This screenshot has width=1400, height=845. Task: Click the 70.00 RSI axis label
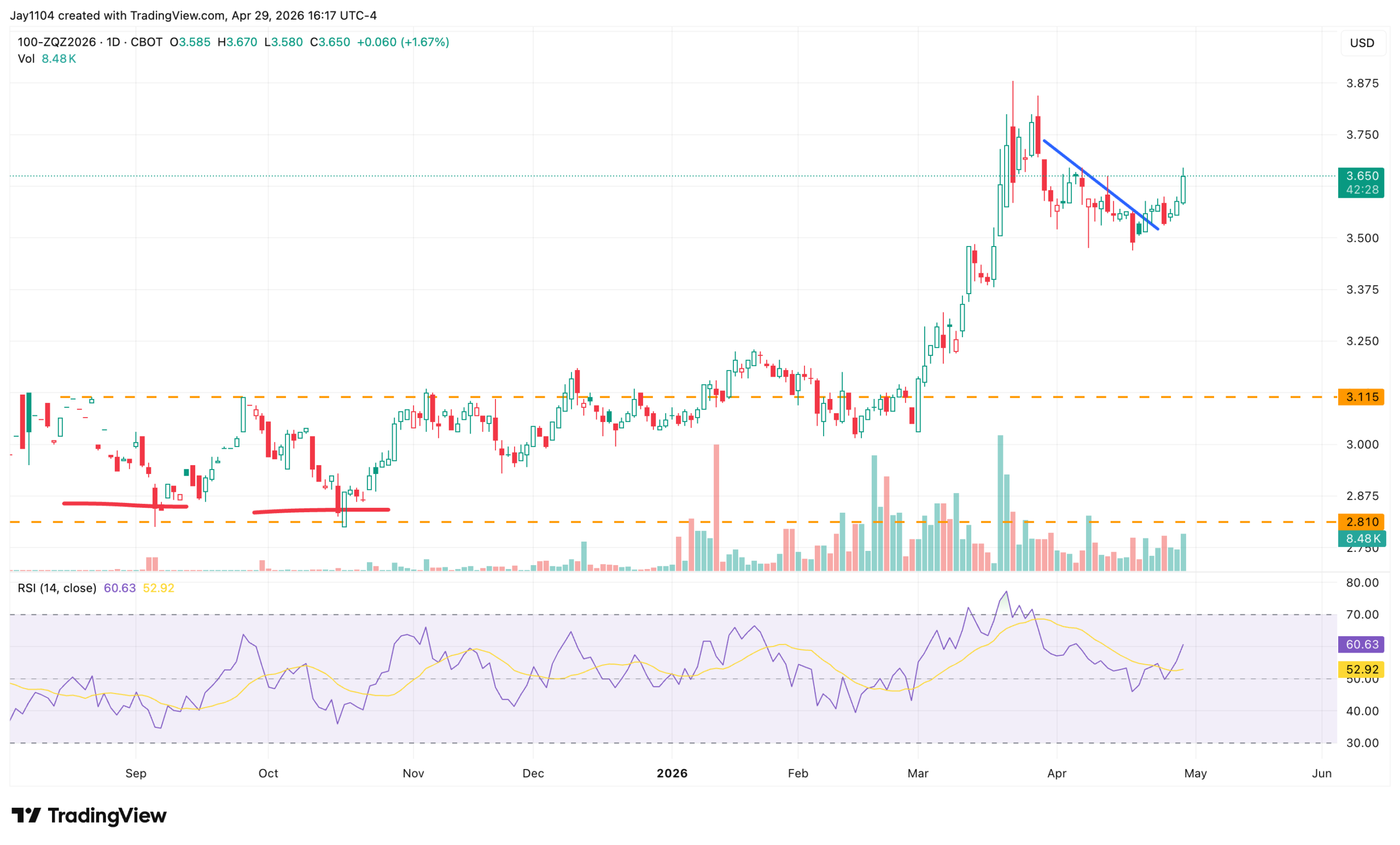click(1361, 614)
